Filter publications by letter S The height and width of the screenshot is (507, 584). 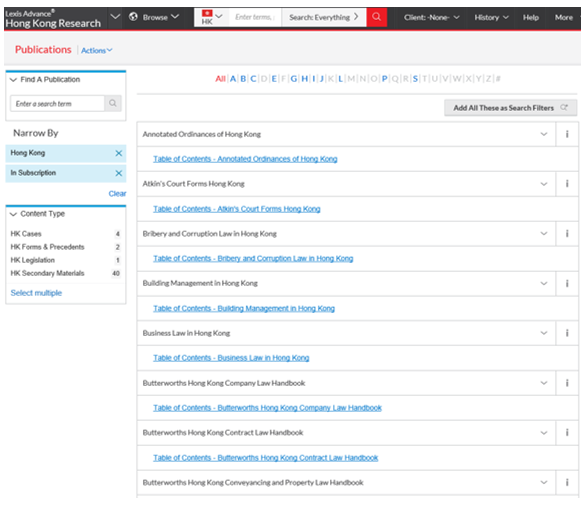(415, 79)
